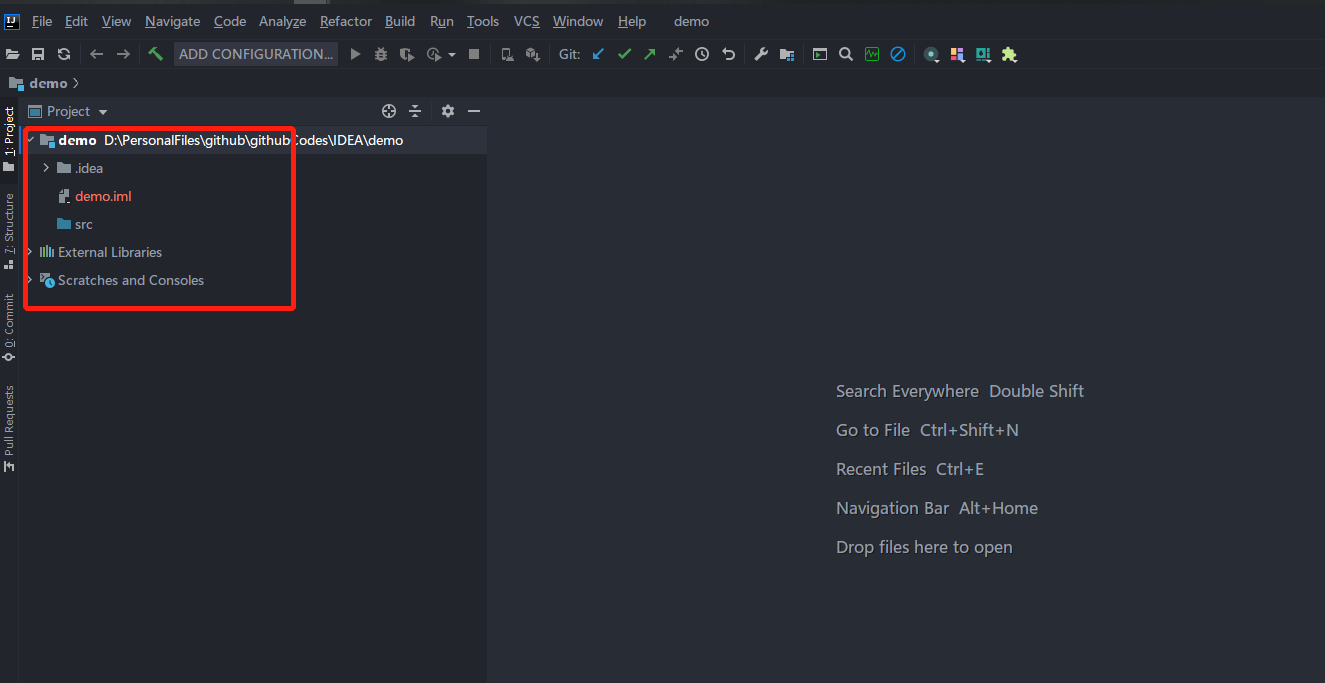Click the Search Everywhere magnifier icon
1325x683 pixels.
pos(846,54)
